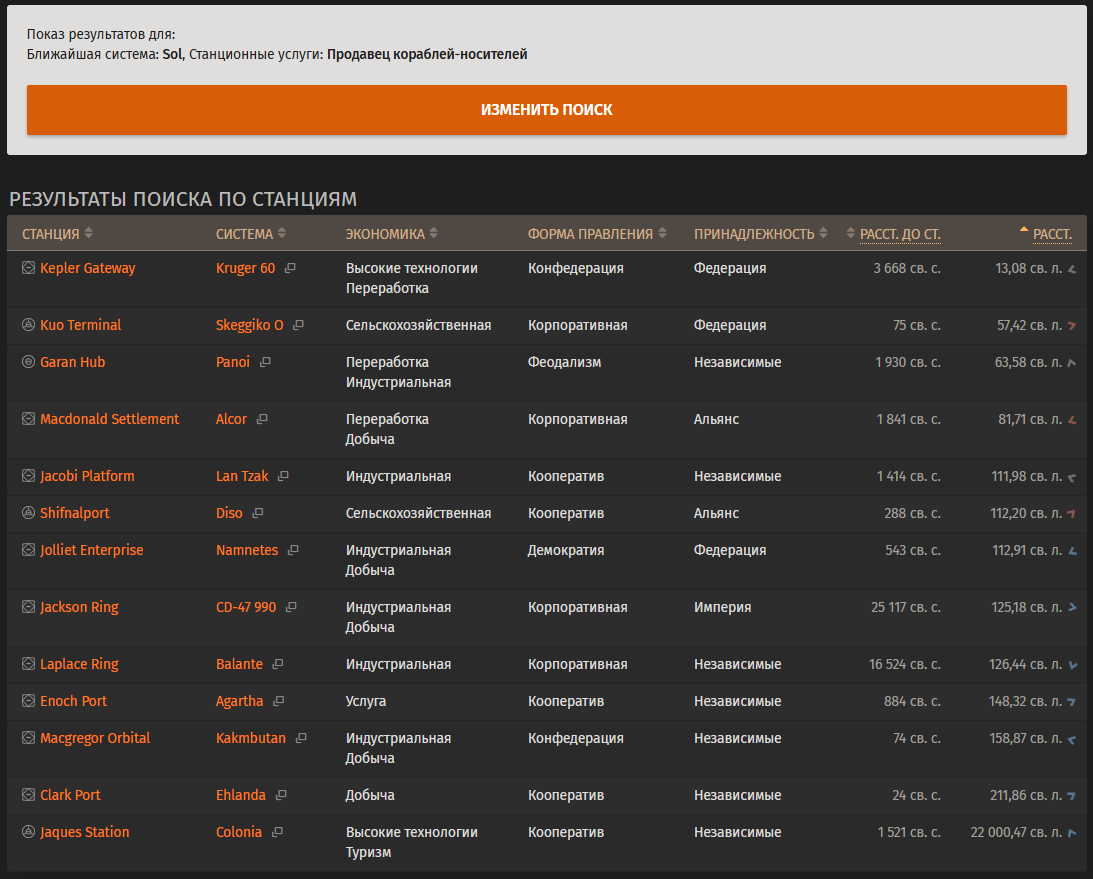
Task: Copy system name icon next to Skeggiko O
Action: (298, 325)
